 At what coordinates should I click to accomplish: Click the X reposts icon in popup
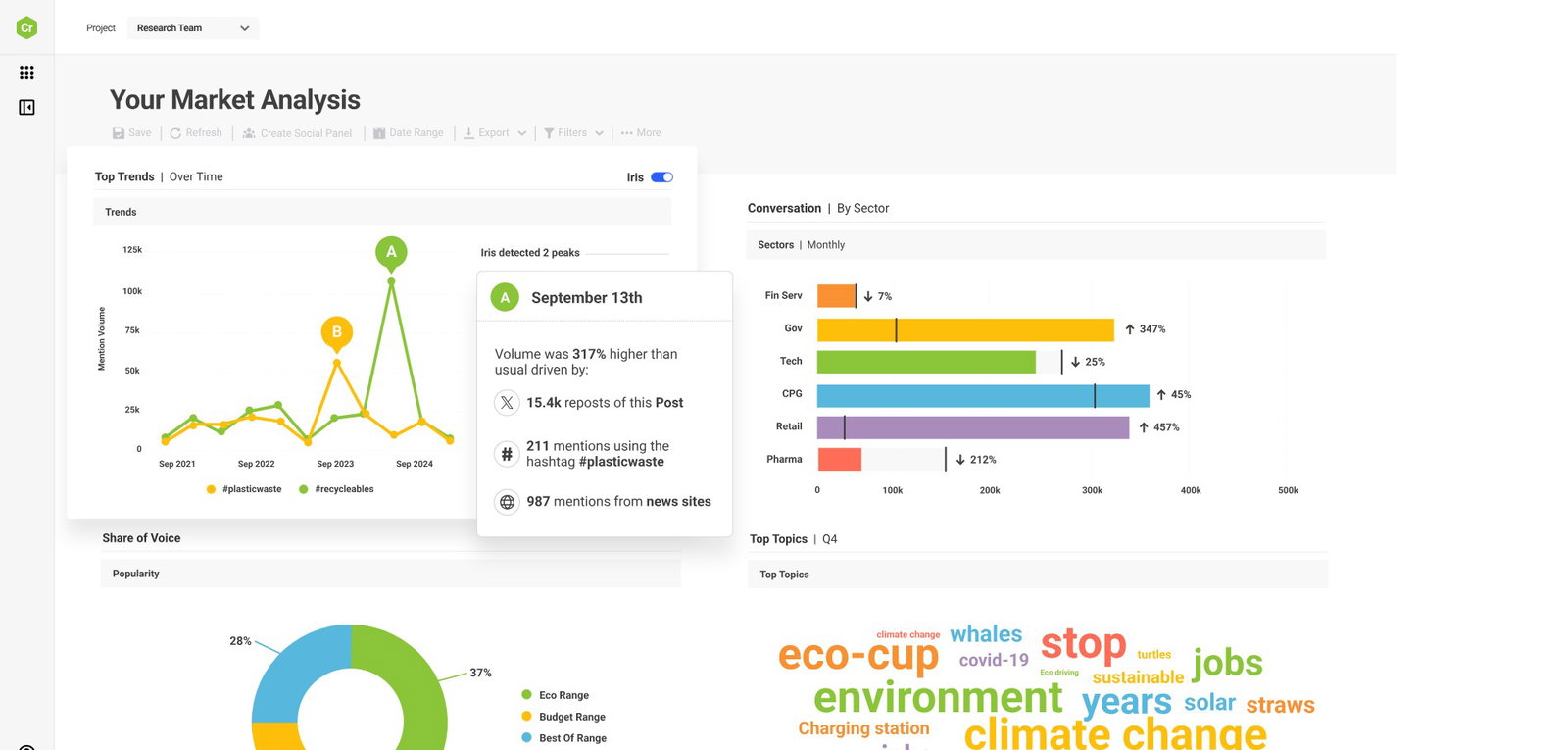(507, 403)
